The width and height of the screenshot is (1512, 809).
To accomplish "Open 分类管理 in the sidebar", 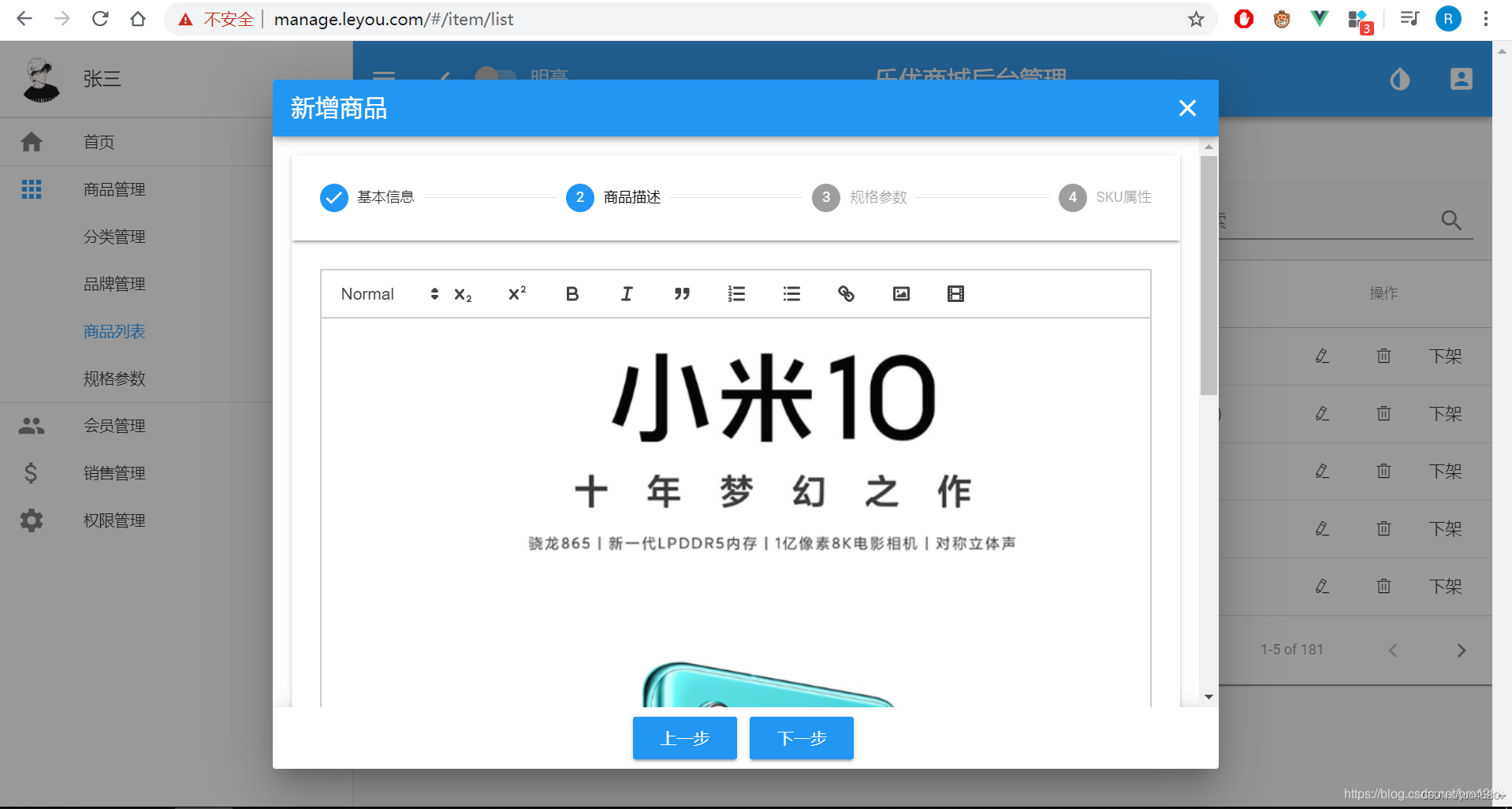I will (114, 237).
